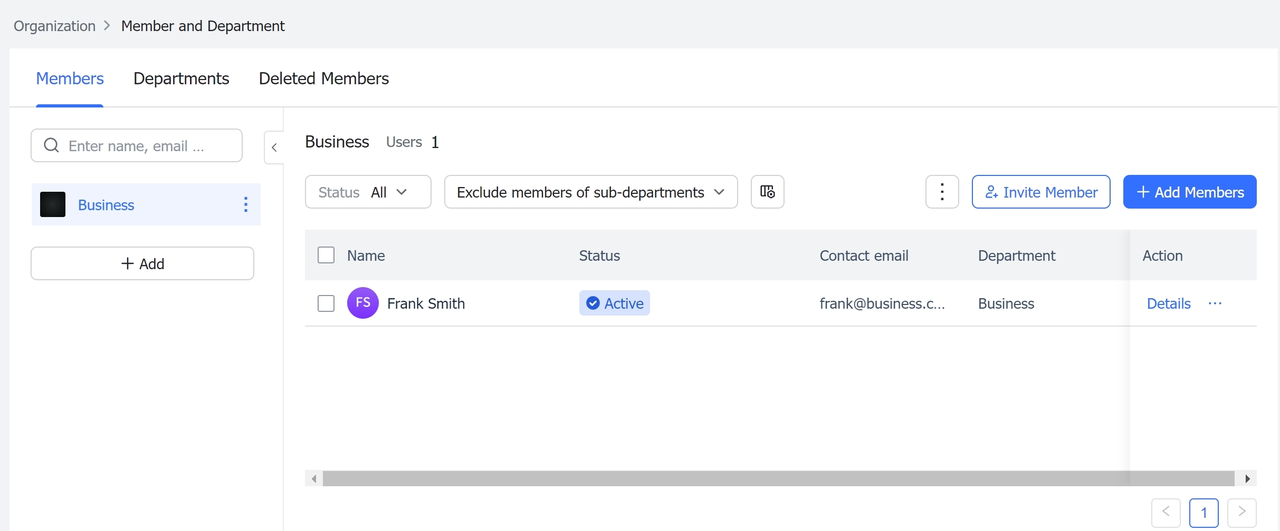Open Business department three-dot options in sidebar

[246, 205]
